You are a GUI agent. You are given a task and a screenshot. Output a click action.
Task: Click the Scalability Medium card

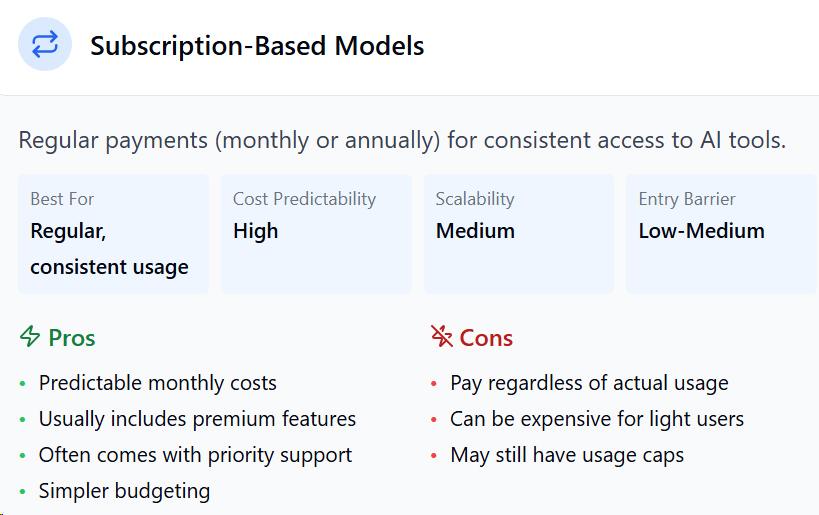[519, 234]
